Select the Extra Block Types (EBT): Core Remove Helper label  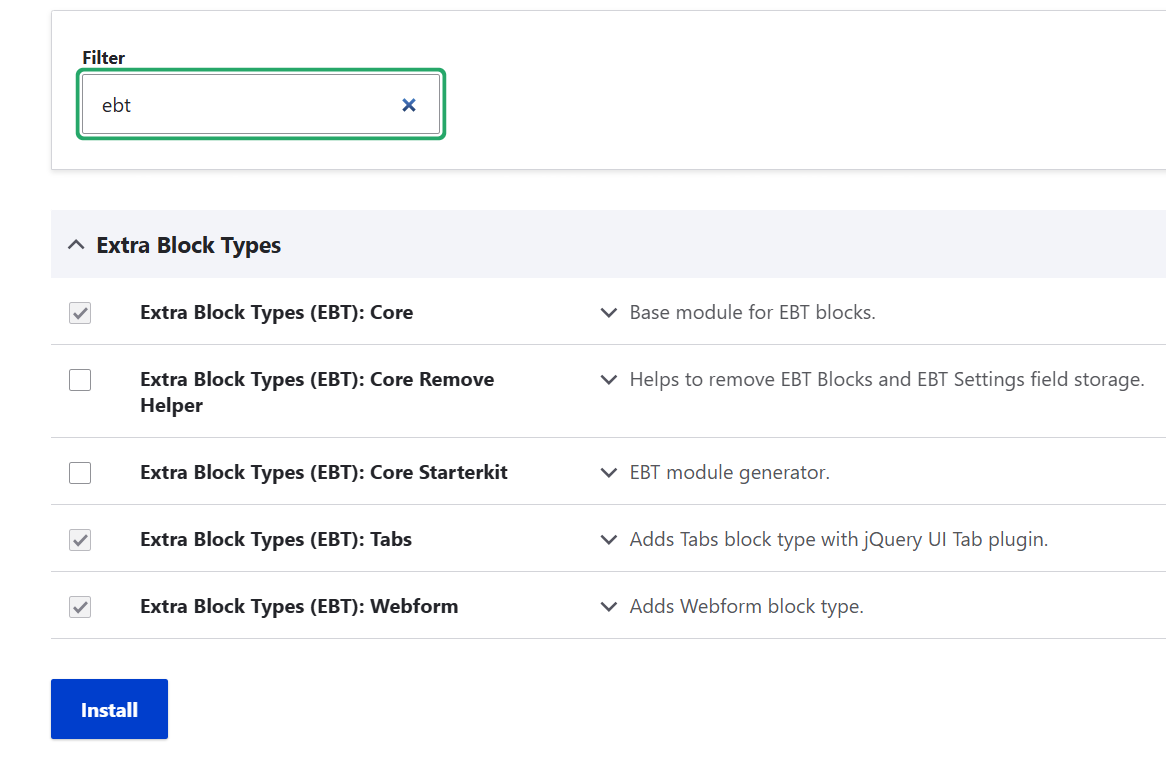pyautogui.click(x=318, y=392)
